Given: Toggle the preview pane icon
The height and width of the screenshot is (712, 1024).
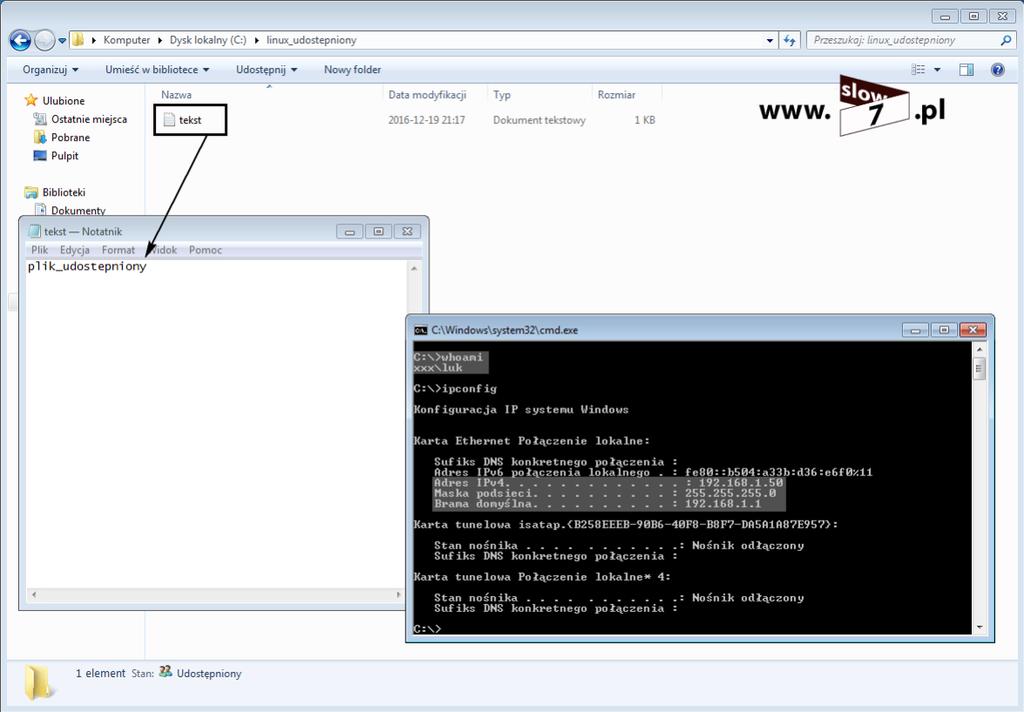Looking at the screenshot, I should 967,69.
